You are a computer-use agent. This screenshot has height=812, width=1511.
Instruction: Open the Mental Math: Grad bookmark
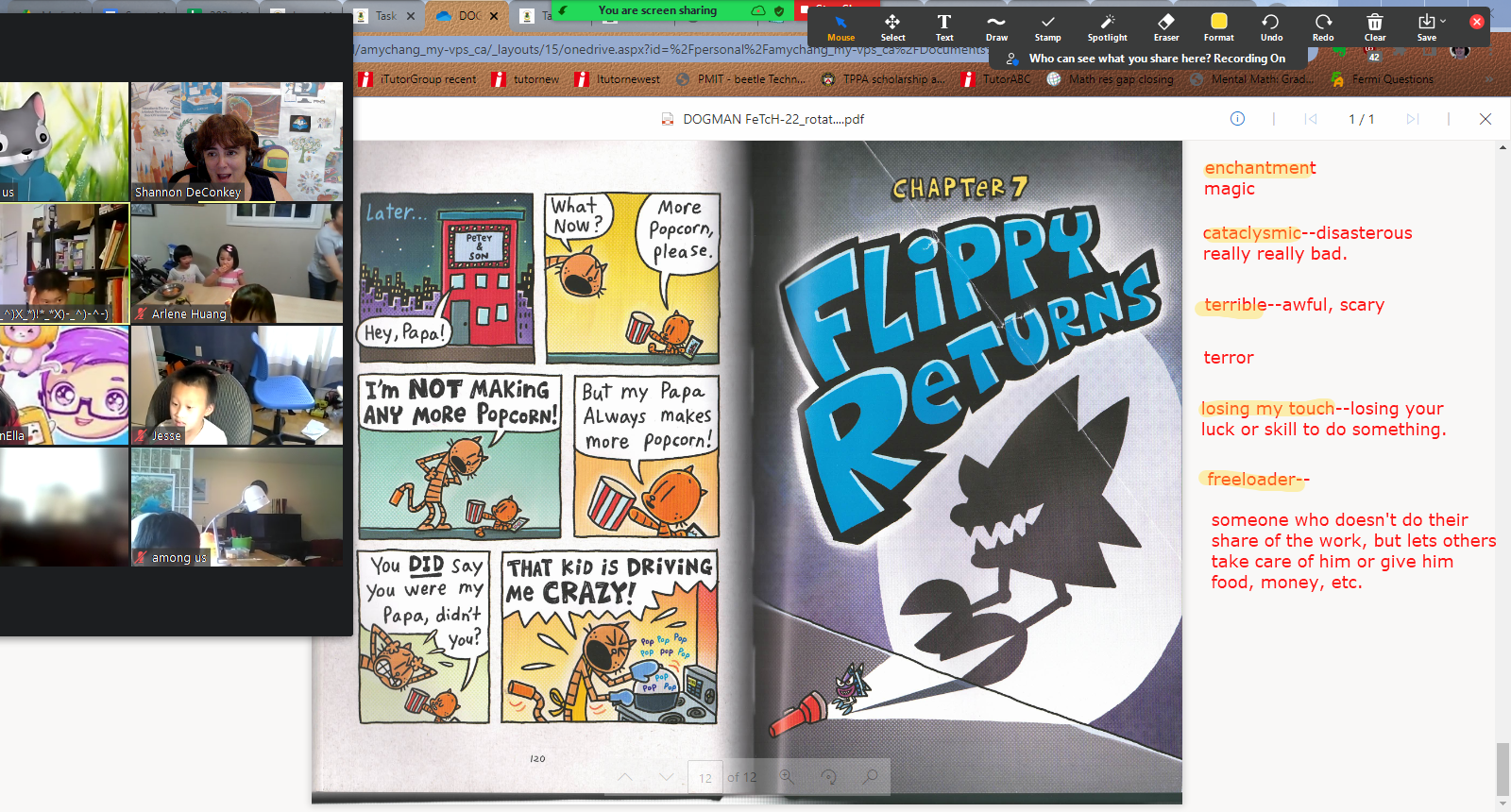click(1251, 79)
